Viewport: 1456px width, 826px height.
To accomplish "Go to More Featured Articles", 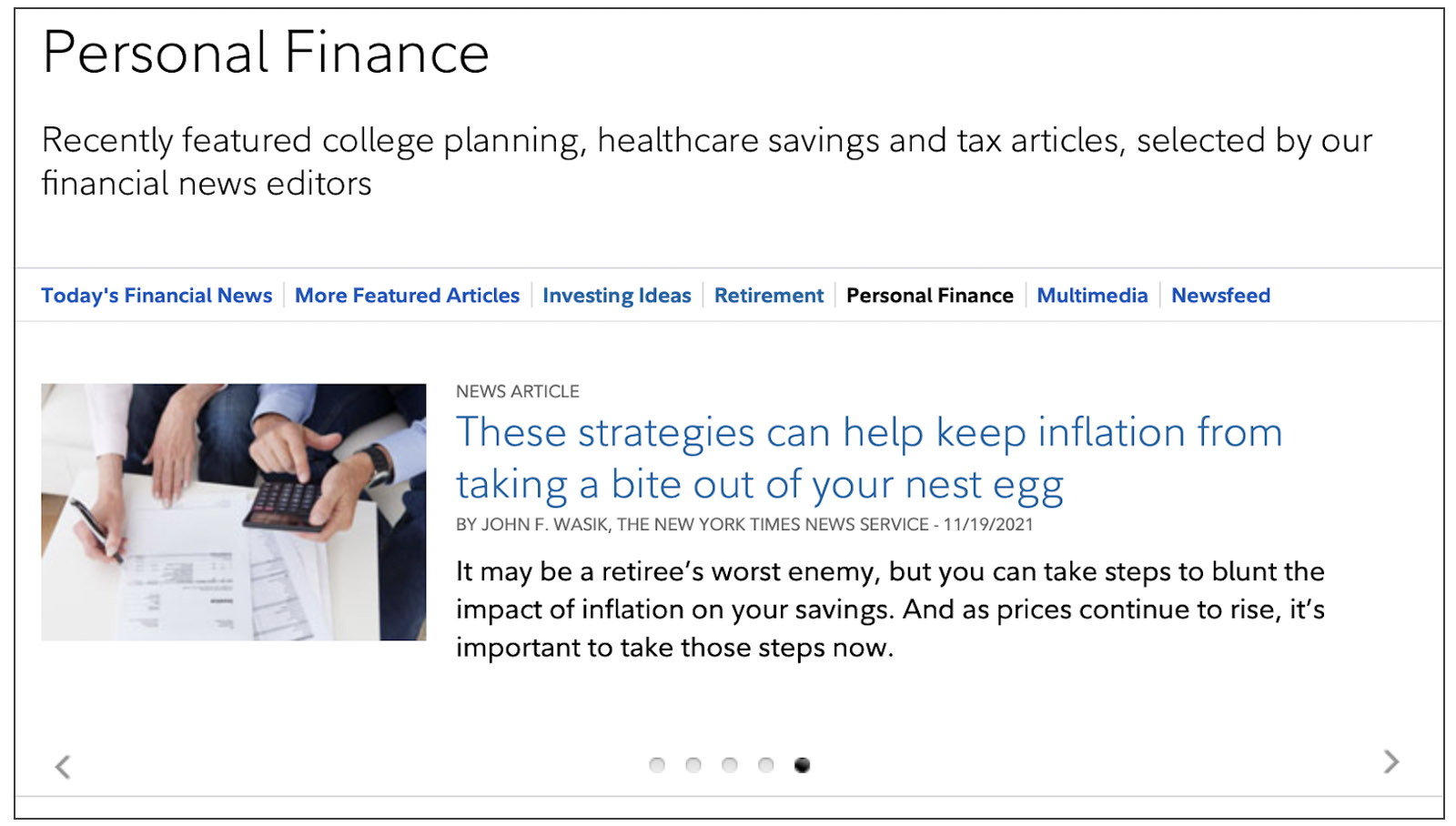I will 407,296.
